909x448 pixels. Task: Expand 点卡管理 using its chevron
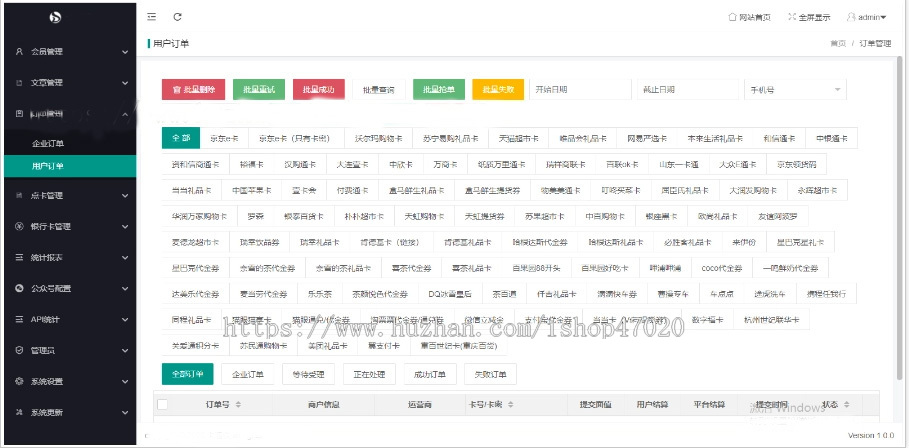(x=125, y=196)
